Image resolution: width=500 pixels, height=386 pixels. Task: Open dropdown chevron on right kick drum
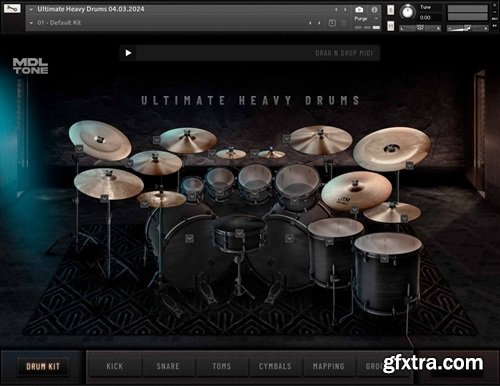(289, 238)
